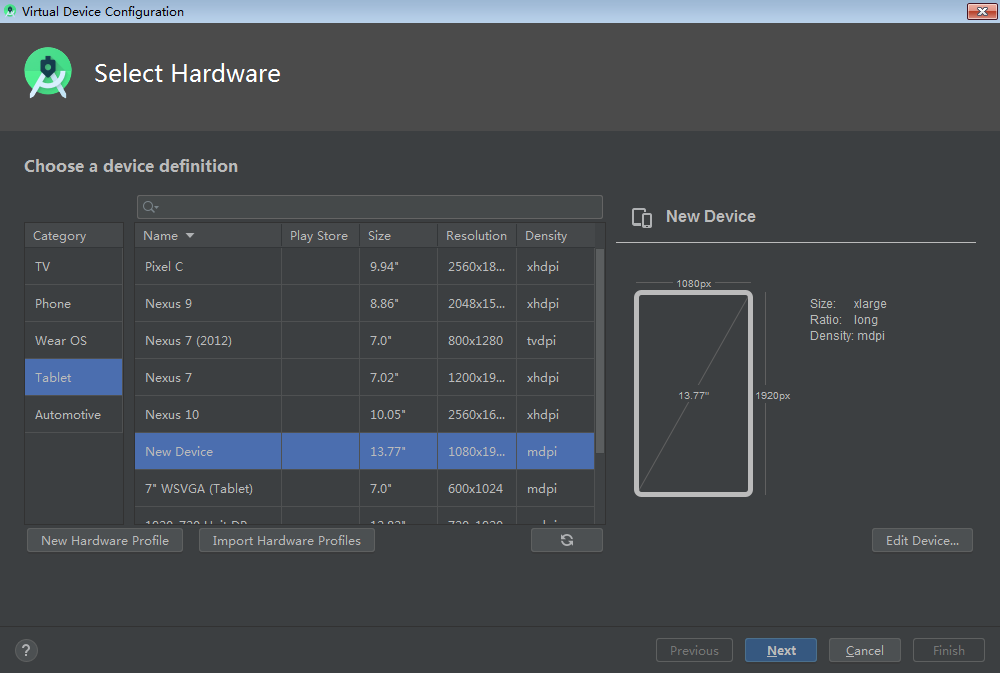Image resolution: width=1000 pixels, height=673 pixels.
Task: Select the Wear OS category
Action: pos(73,341)
